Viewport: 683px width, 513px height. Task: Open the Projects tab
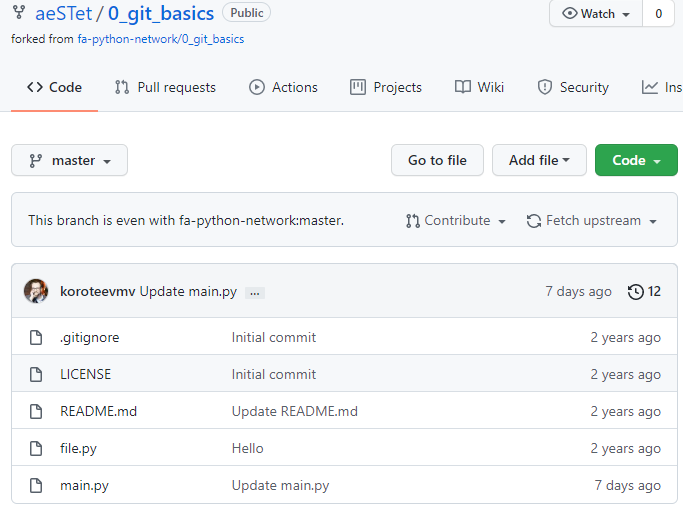(386, 88)
